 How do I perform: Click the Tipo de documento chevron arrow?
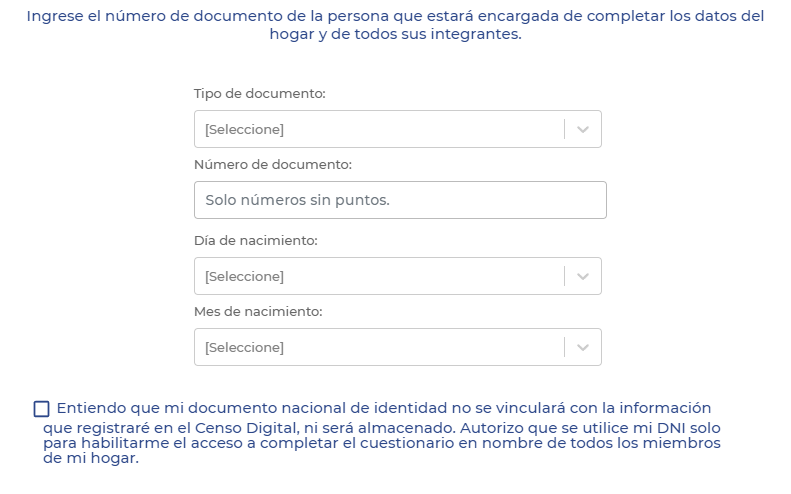point(583,130)
